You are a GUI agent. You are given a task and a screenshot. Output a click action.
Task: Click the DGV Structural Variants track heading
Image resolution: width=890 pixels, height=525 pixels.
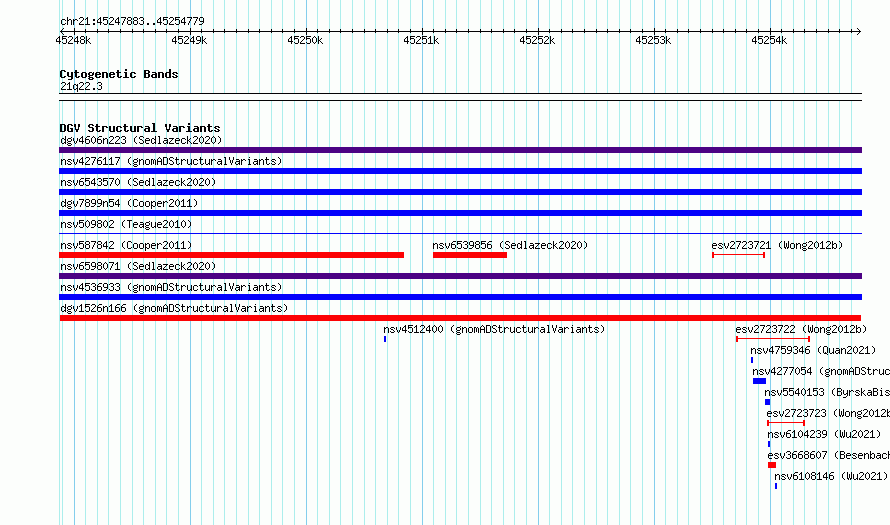[x=140, y=128]
